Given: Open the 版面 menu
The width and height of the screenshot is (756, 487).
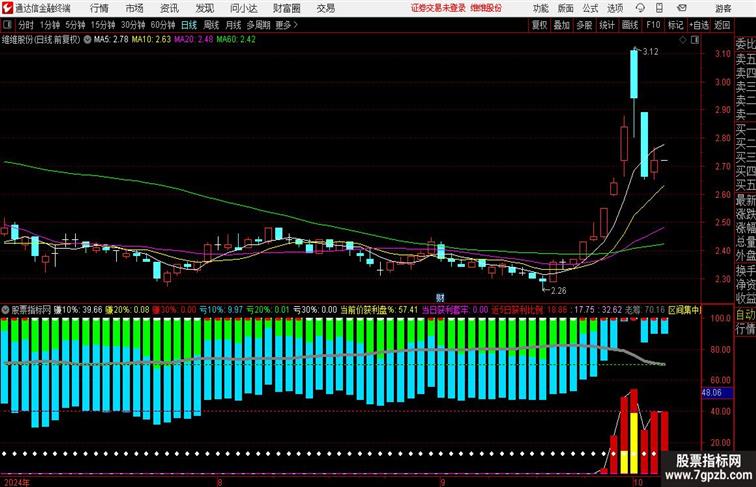Looking at the screenshot, I should [x=566, y=8].
